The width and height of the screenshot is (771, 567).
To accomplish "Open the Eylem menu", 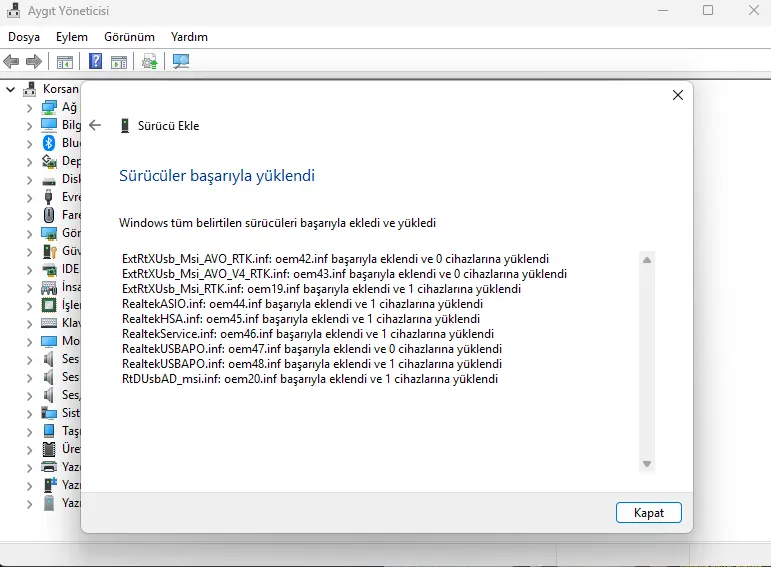I will pos(72,37).
